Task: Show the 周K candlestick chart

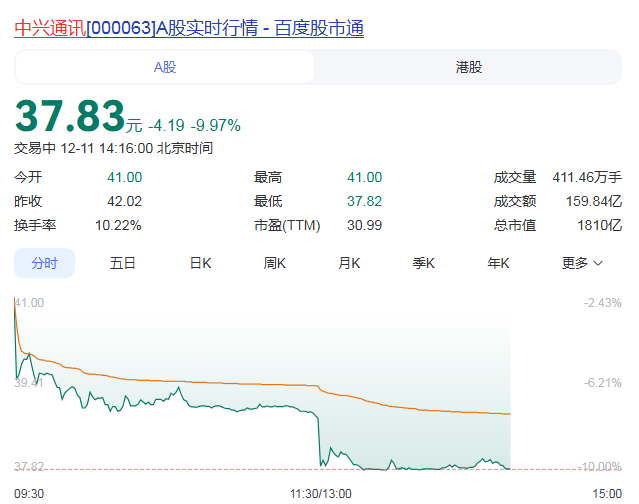Action: click(x=275, y=263)
